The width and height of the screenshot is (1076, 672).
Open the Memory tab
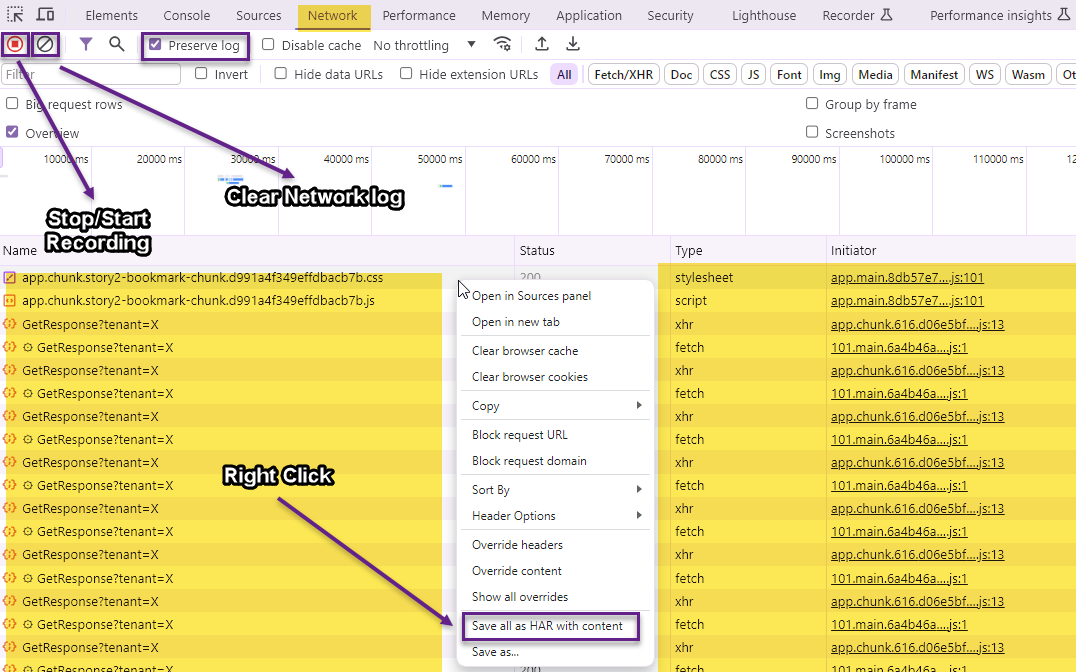click(506, 15)
